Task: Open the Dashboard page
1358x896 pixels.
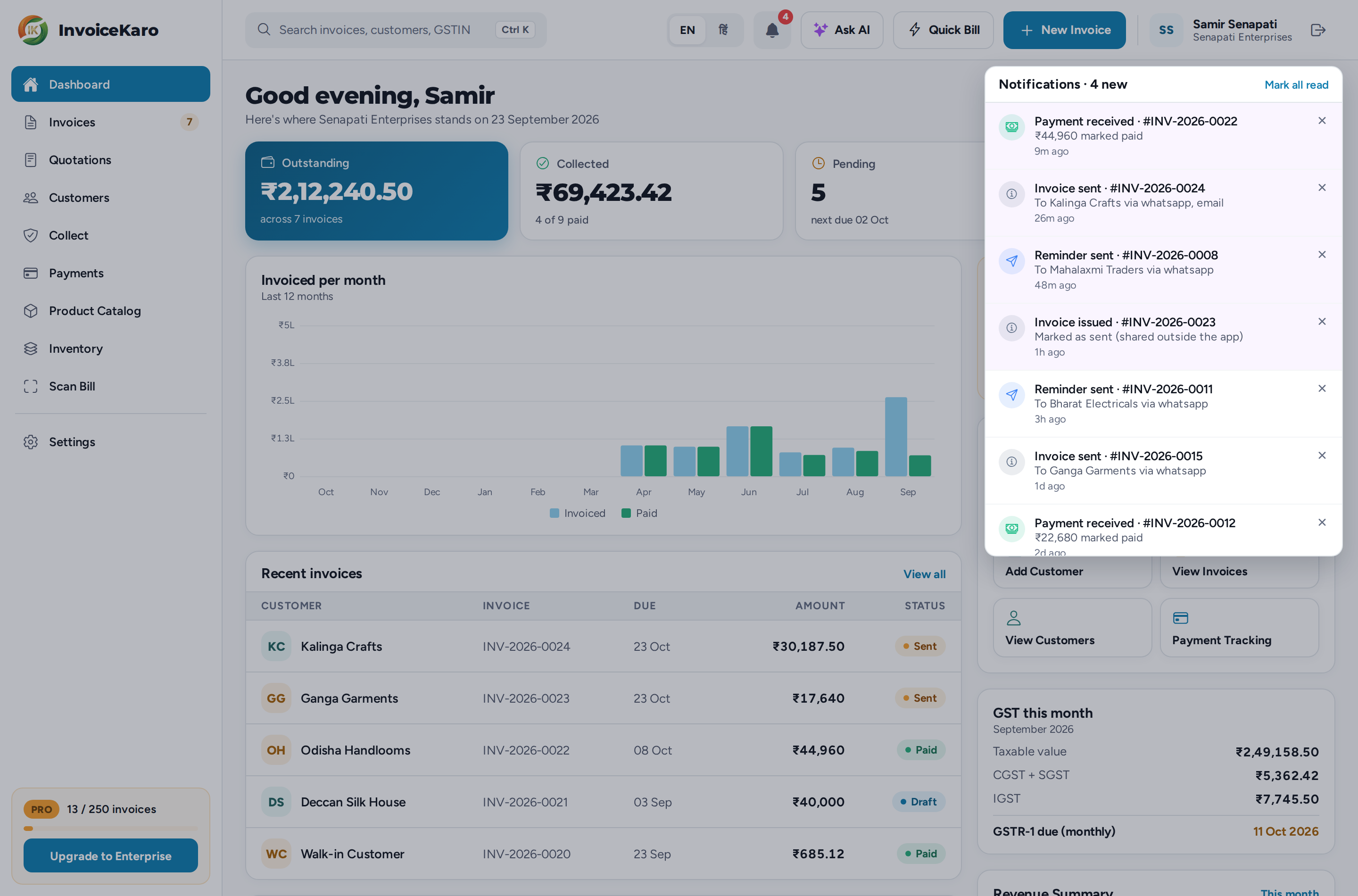Action: (111, 84)
